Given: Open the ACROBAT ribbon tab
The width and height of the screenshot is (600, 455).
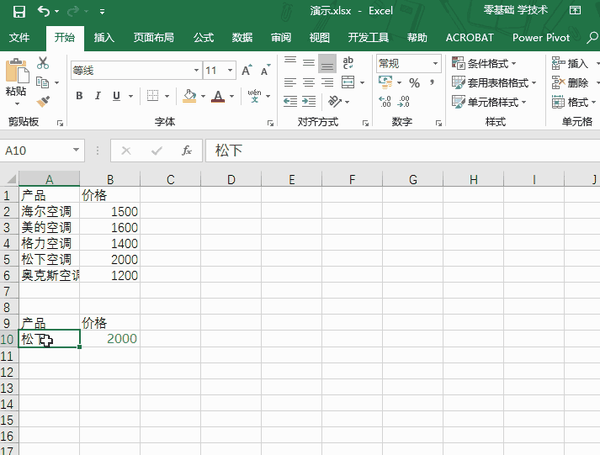Looking at the screenshot, I should pyautogui.click(x=470, y=38).
